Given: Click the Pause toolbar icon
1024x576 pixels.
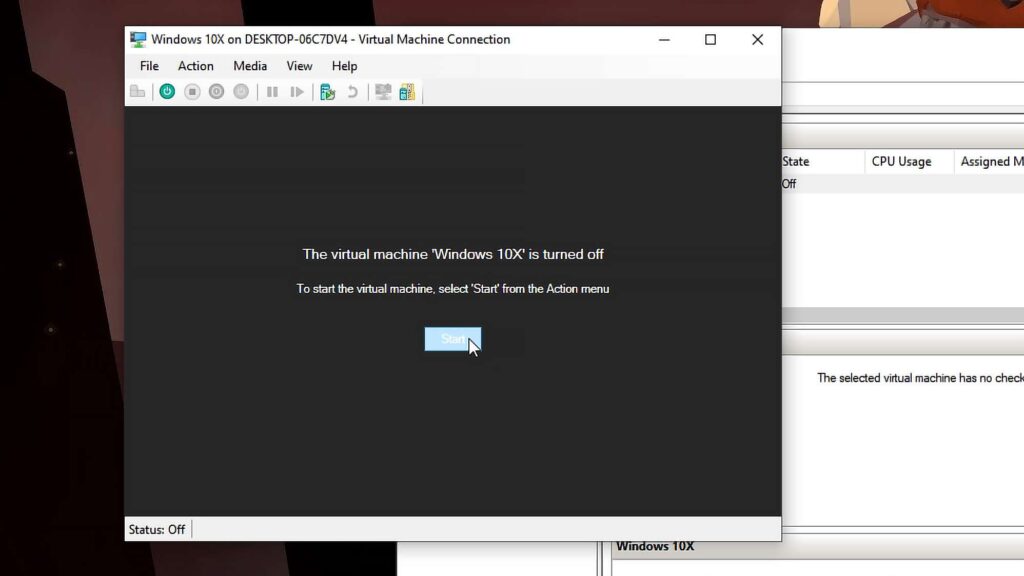Looking at the screenshot, I should click(272, 92).
